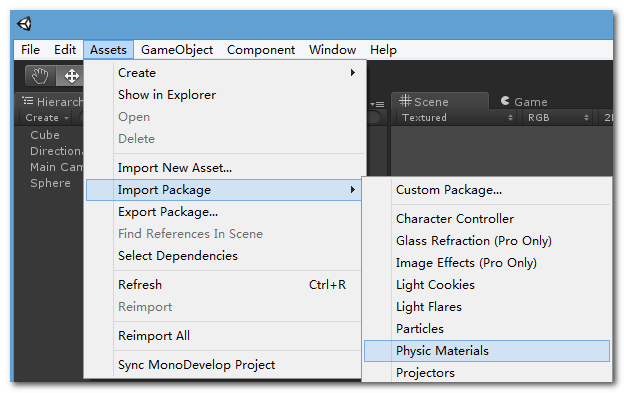
Task: Choose Refresh in Assets menu
Action: (x=224, y=285)
